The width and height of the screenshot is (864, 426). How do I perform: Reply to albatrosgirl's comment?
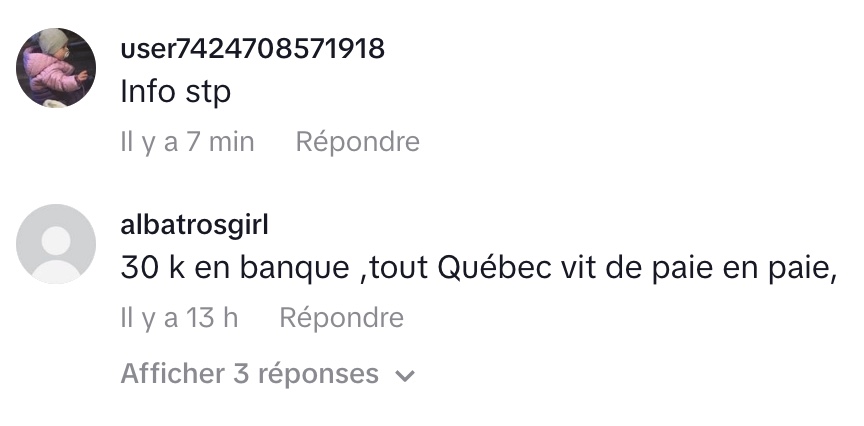(342, 318)
